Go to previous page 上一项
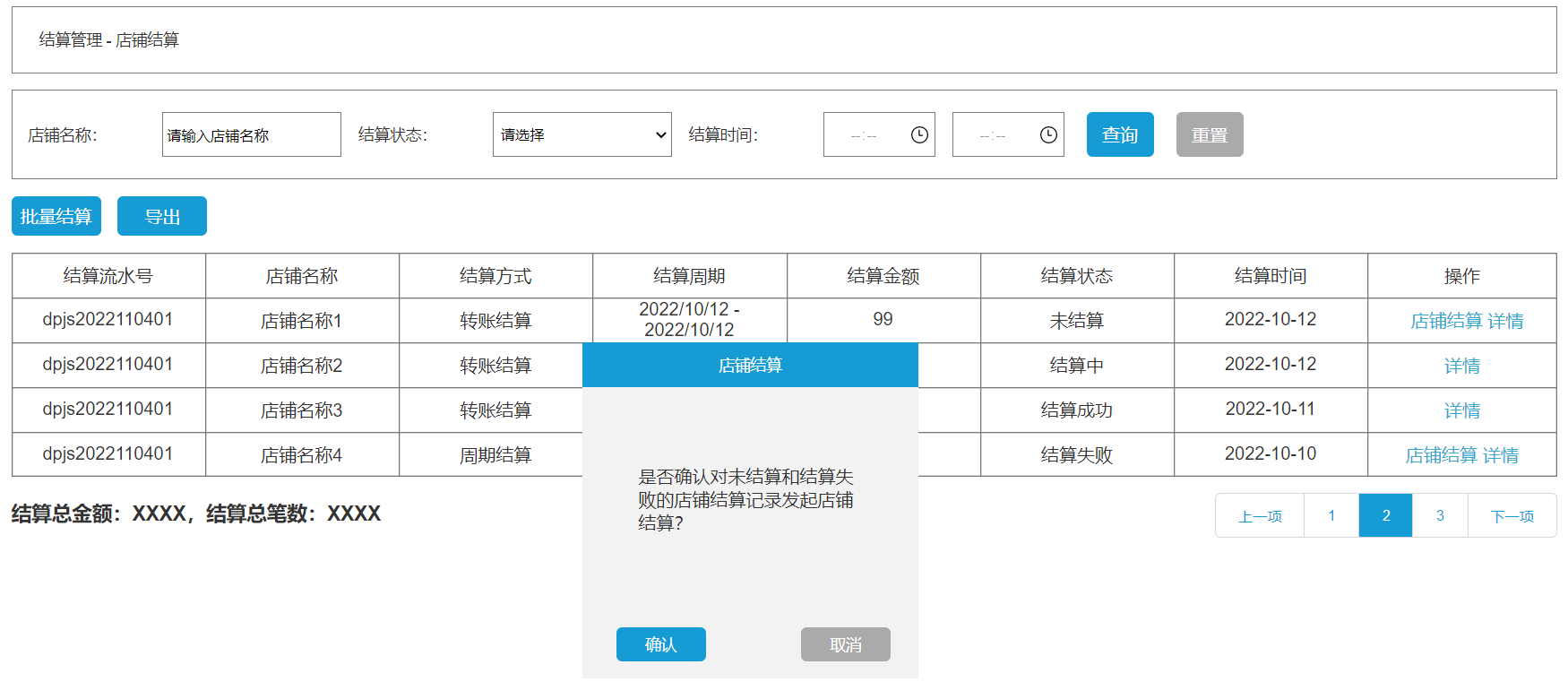The height and width of the screenshot is (699, 1568). tap(1260, 515)
